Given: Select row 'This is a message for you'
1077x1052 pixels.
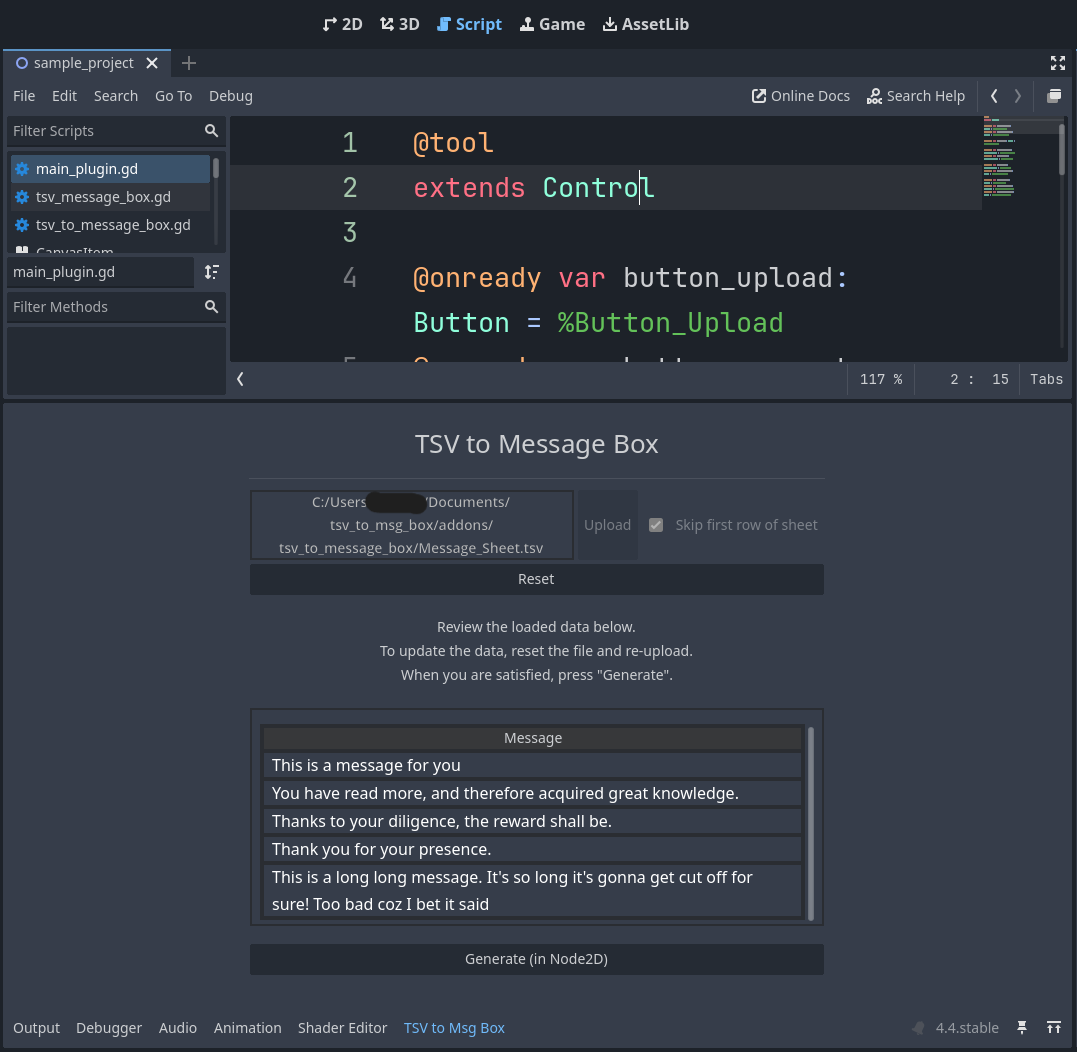Looking at the screenshot, I should pos(532,765).
